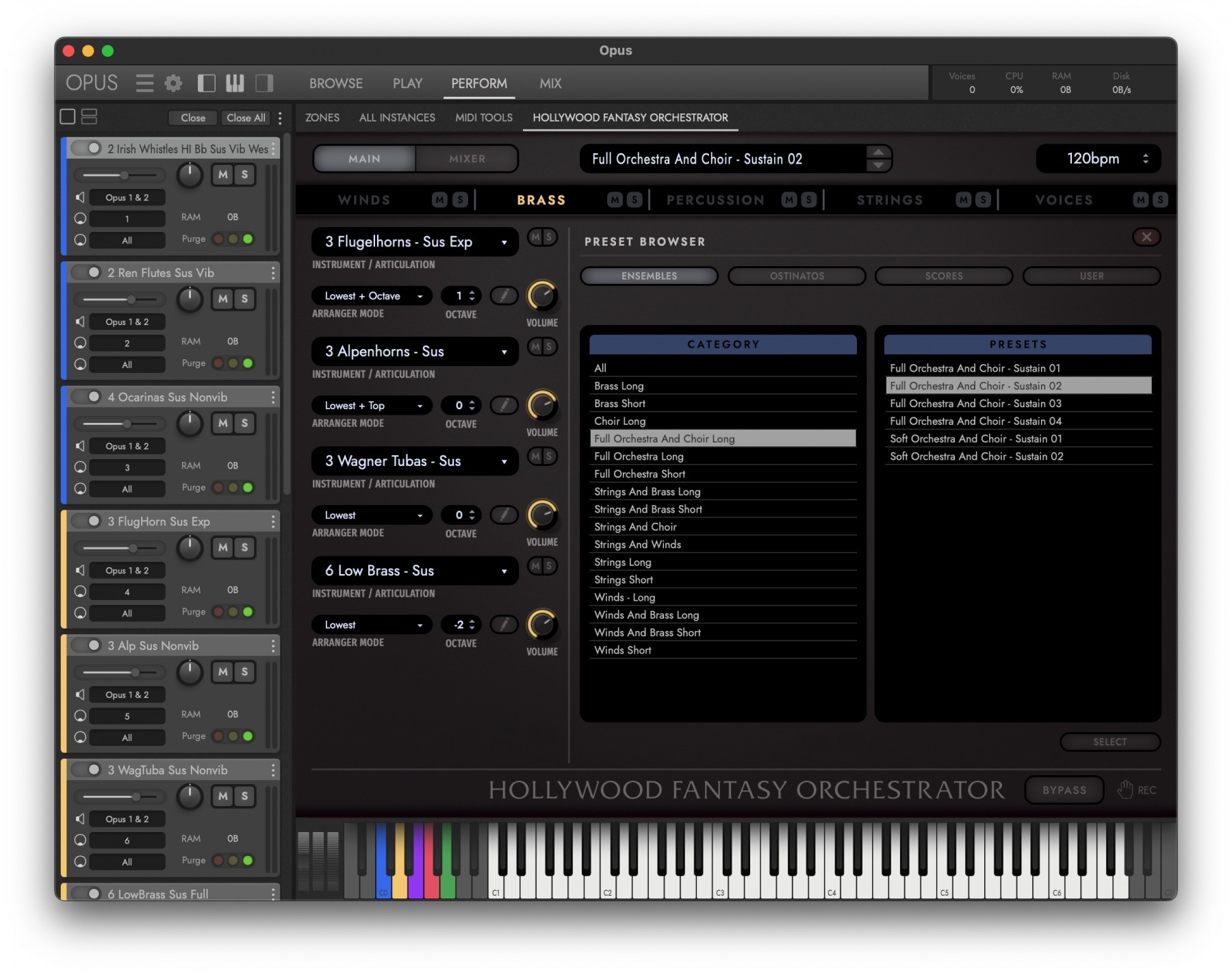
Task: Open 6 Low Brass - Sus instrument dropdown
Action: coord(415,571)
